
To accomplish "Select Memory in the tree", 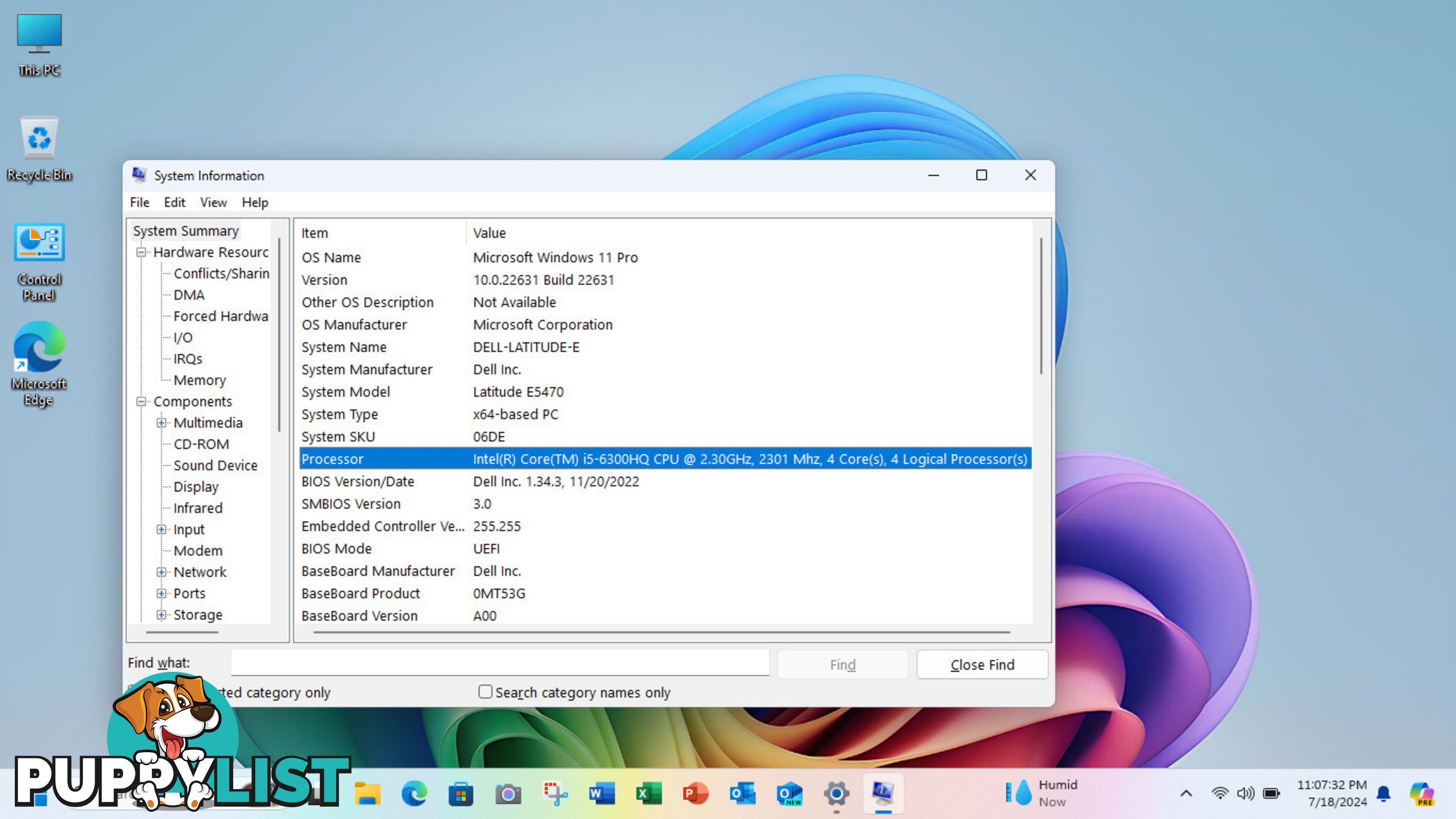I will [199, 380].
